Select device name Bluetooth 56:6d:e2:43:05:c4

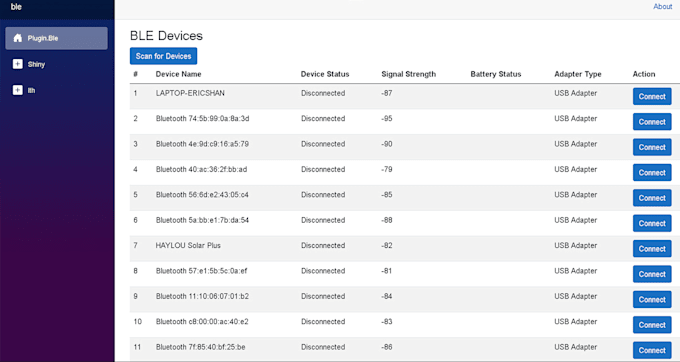click(x=202, y=195)
